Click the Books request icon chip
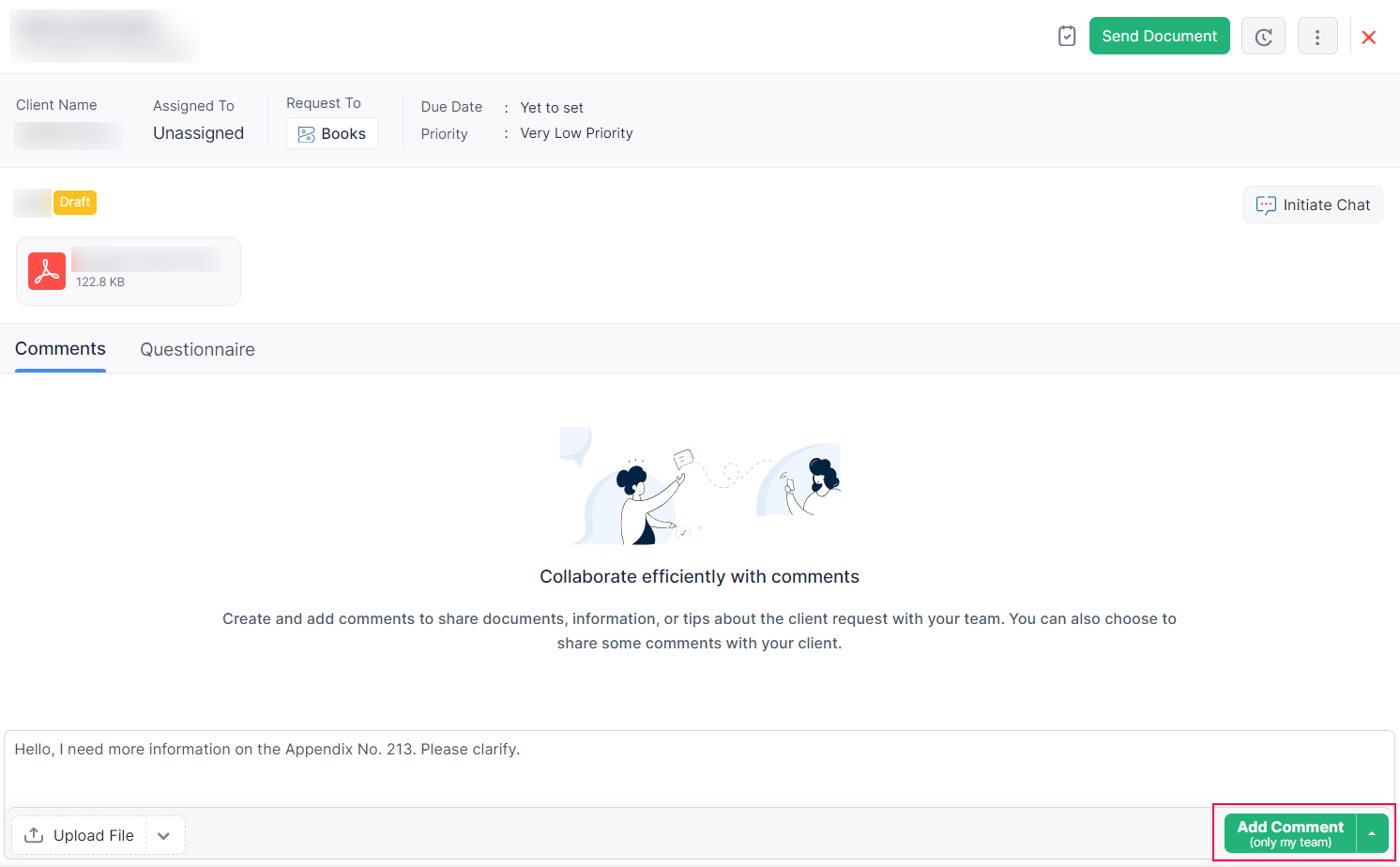The height and width of the screenshot is (867, 1400). (332, 134)
